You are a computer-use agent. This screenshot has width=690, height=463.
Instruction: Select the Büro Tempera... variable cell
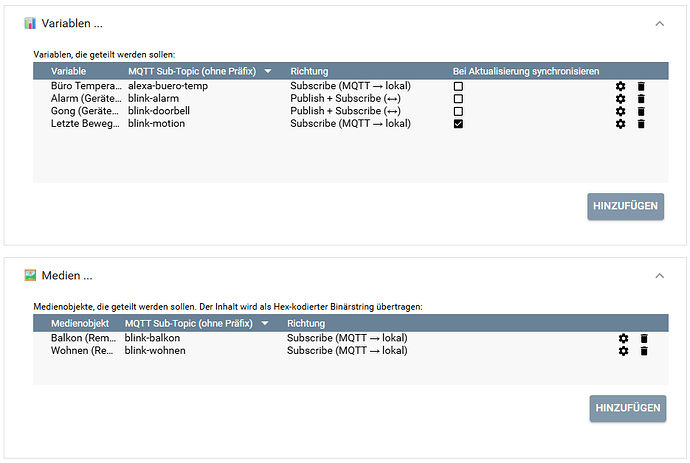[x=86, y=86]
